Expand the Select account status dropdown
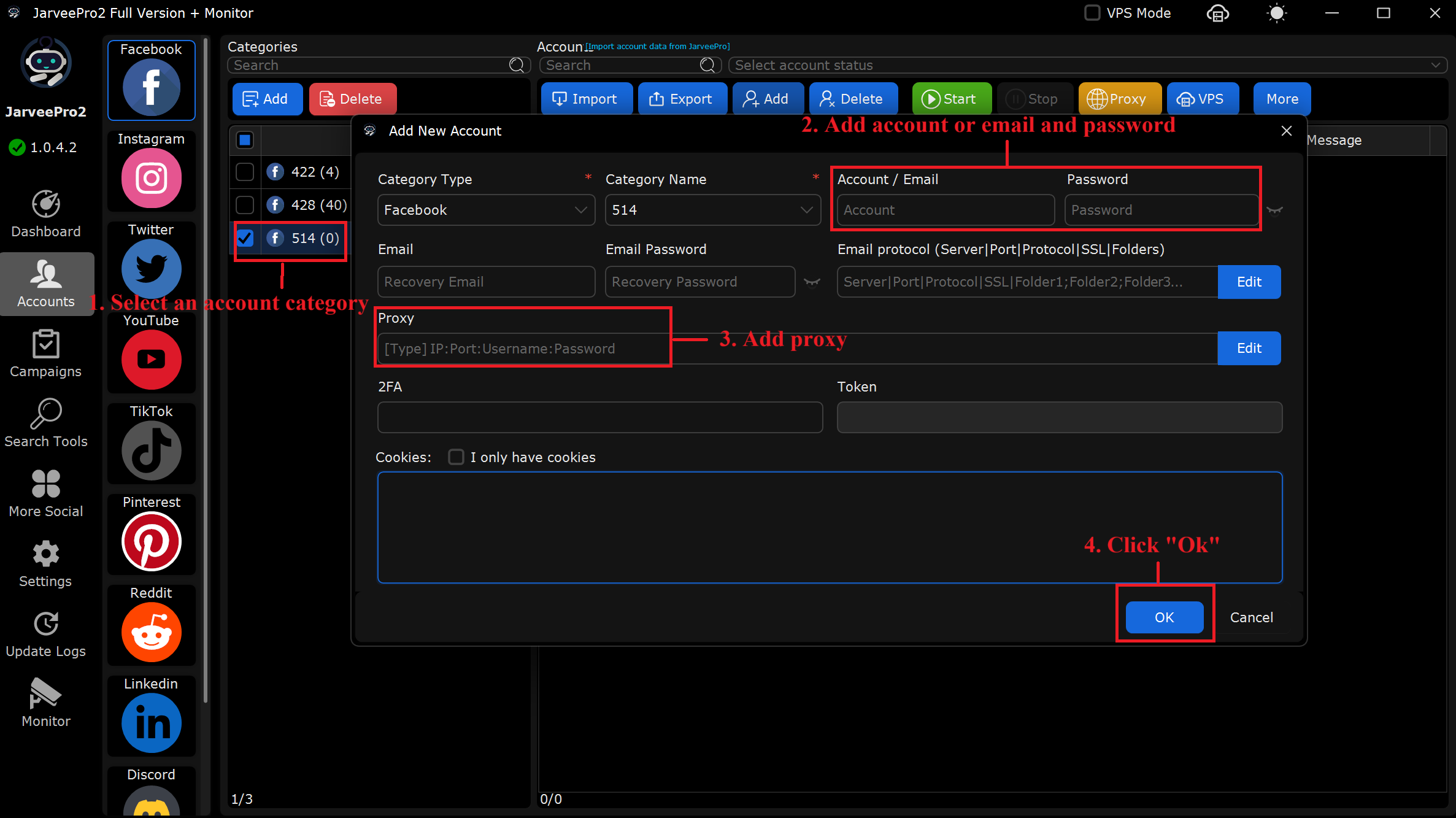The height and width of the screenshot is (818, 1456). pos(1087,65)
